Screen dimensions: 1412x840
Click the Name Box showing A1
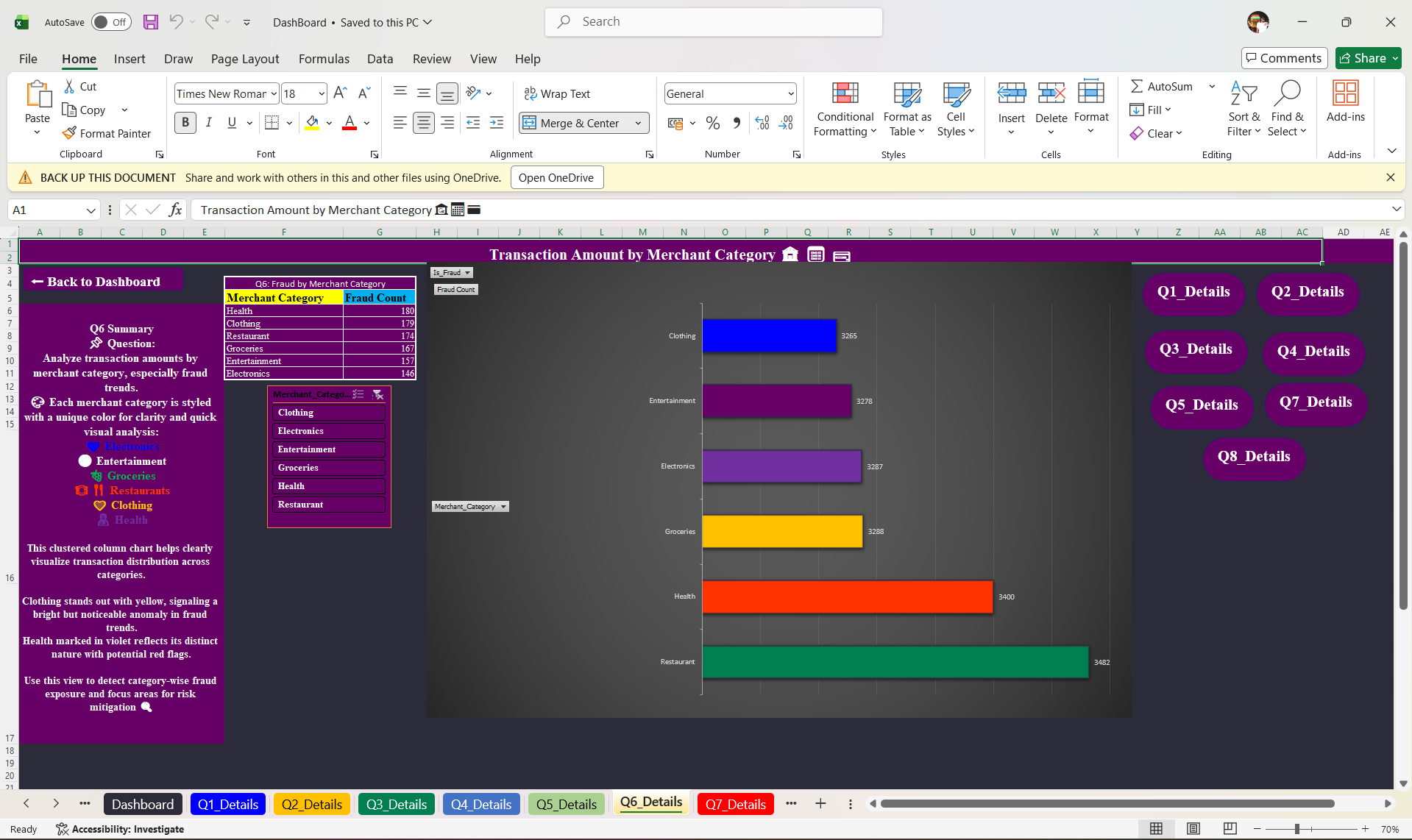click(x=54, y=210)
